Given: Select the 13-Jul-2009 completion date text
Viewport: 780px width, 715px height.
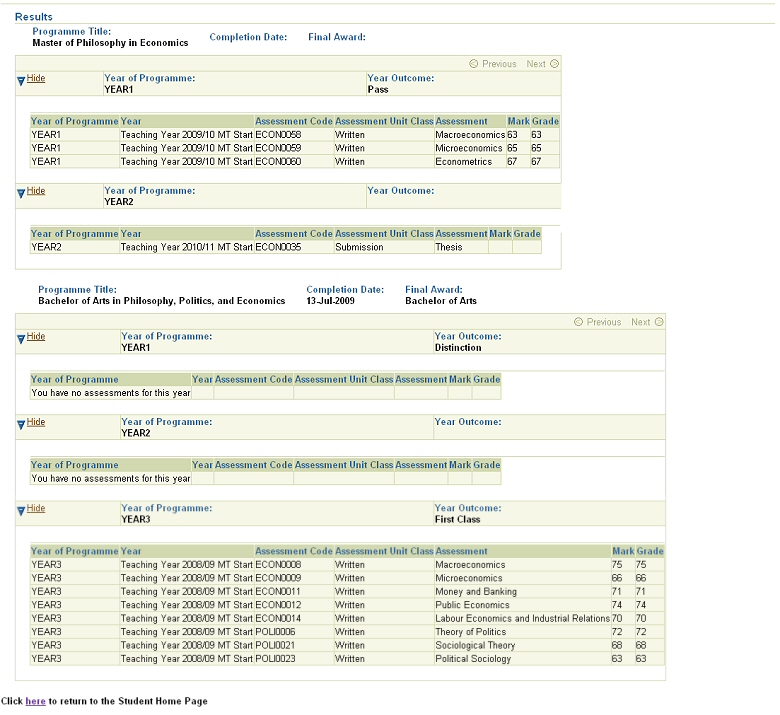Looking at the screenshot, I should point(330,300).
